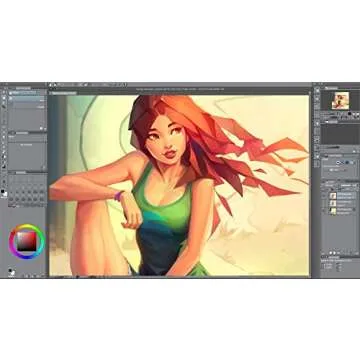The height and width of the screenshot is (360, 360).
Task: Select the white sub color swatch
Action: pyautogui.click(x=5, y=194)
